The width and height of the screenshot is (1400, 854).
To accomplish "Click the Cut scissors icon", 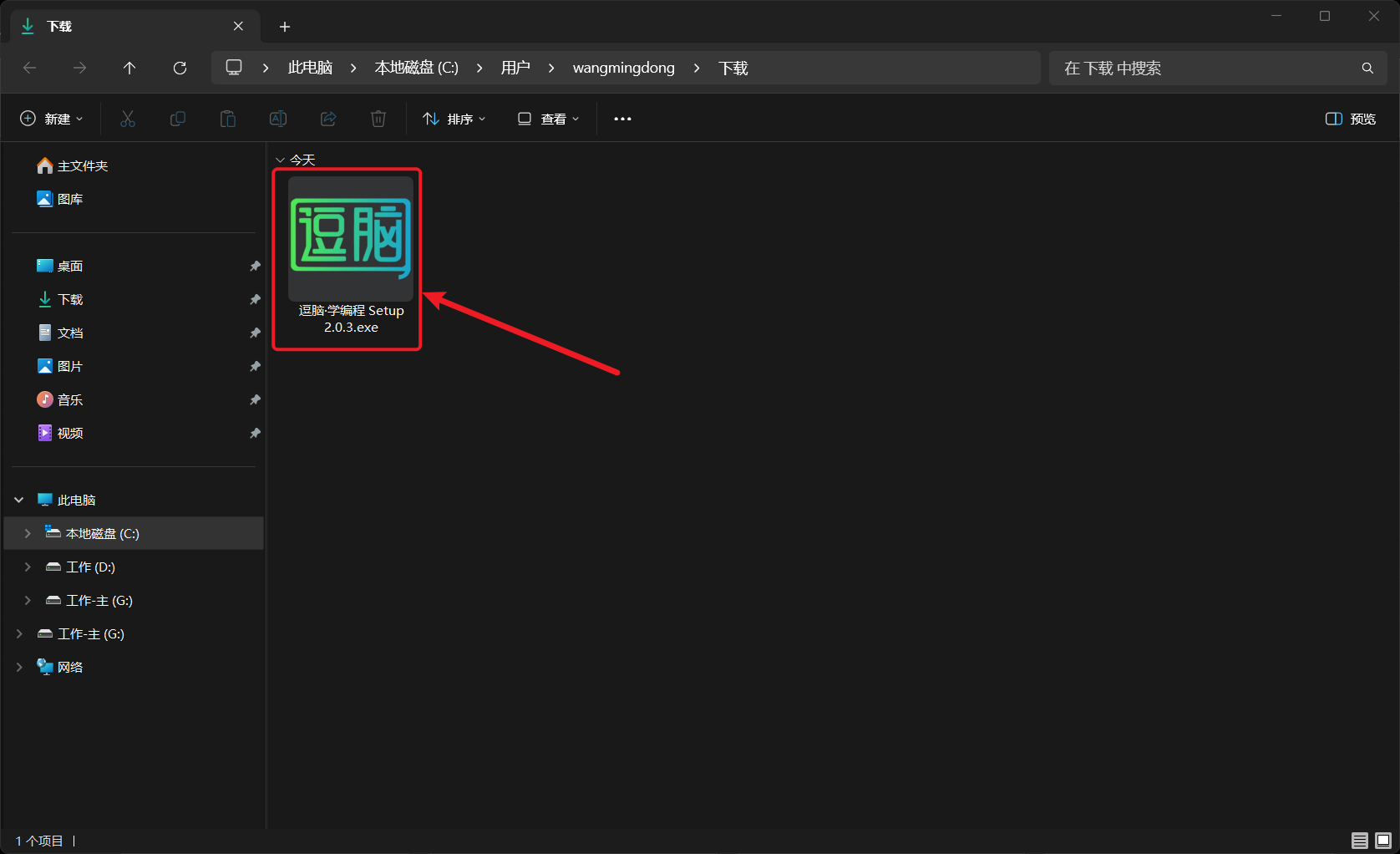I will 128,119.
